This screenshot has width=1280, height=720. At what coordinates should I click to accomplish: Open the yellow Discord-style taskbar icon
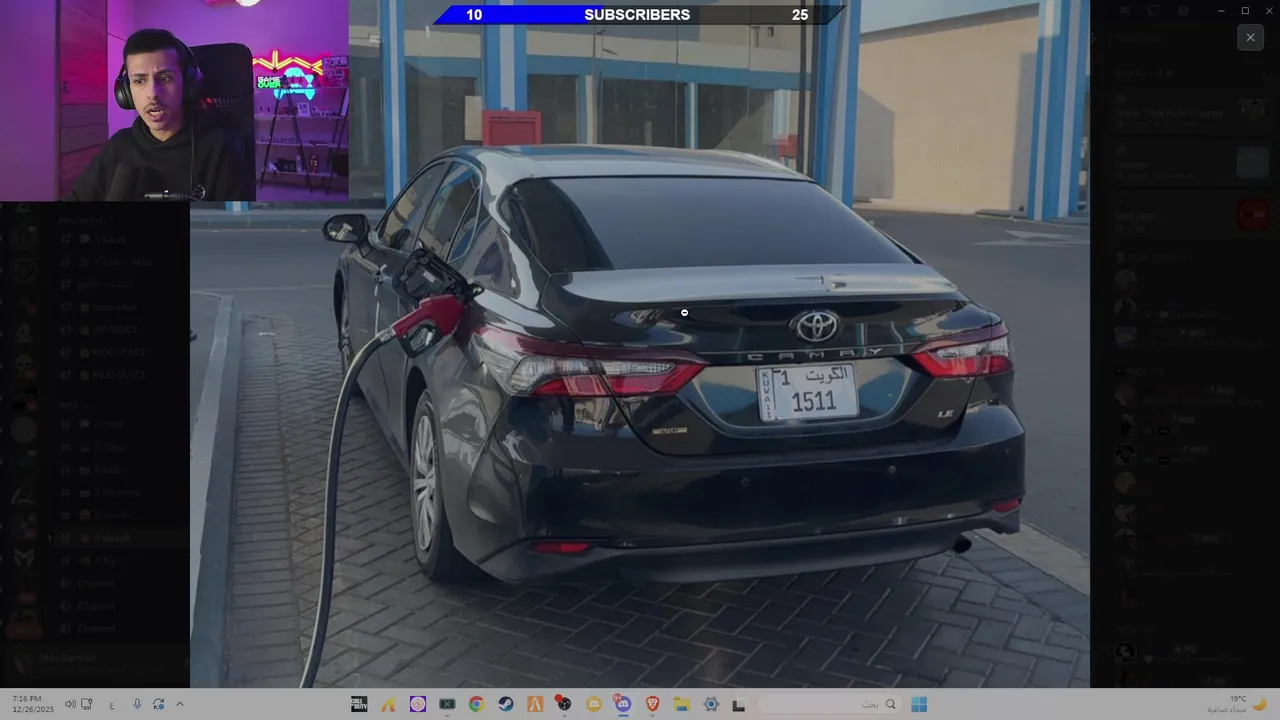pyautogui.click(x=594, y=704)
